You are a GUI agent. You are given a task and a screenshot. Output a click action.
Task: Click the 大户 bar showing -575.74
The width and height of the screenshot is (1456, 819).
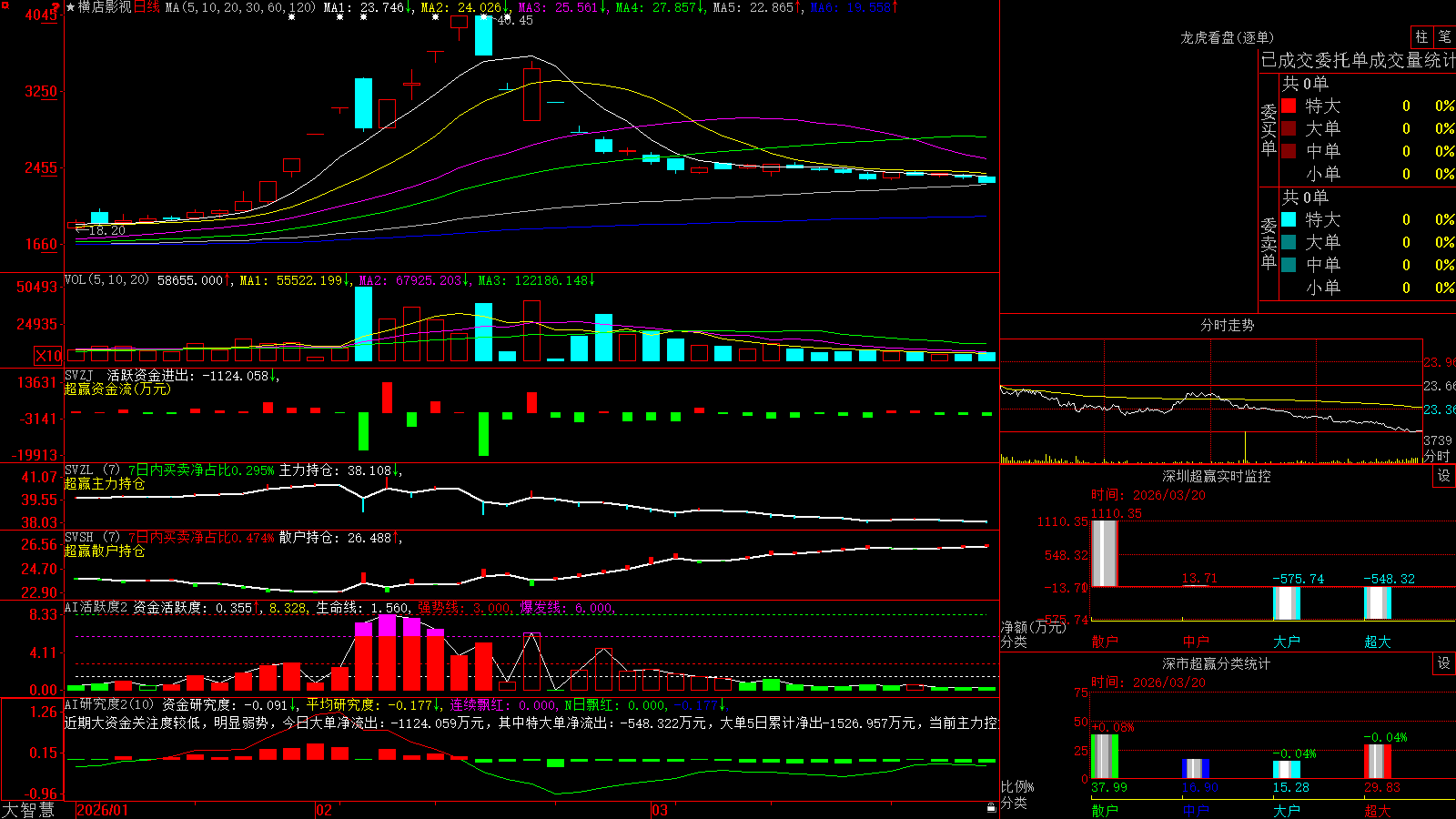pyautogui.click(x=1286, y=603)
